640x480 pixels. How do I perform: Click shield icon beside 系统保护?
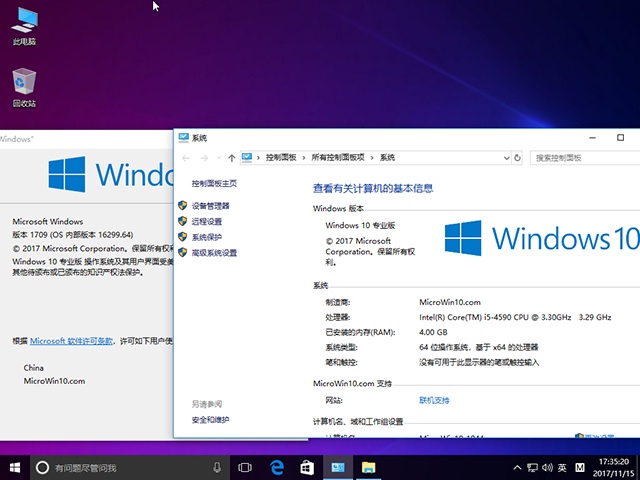tap(182, 237)
